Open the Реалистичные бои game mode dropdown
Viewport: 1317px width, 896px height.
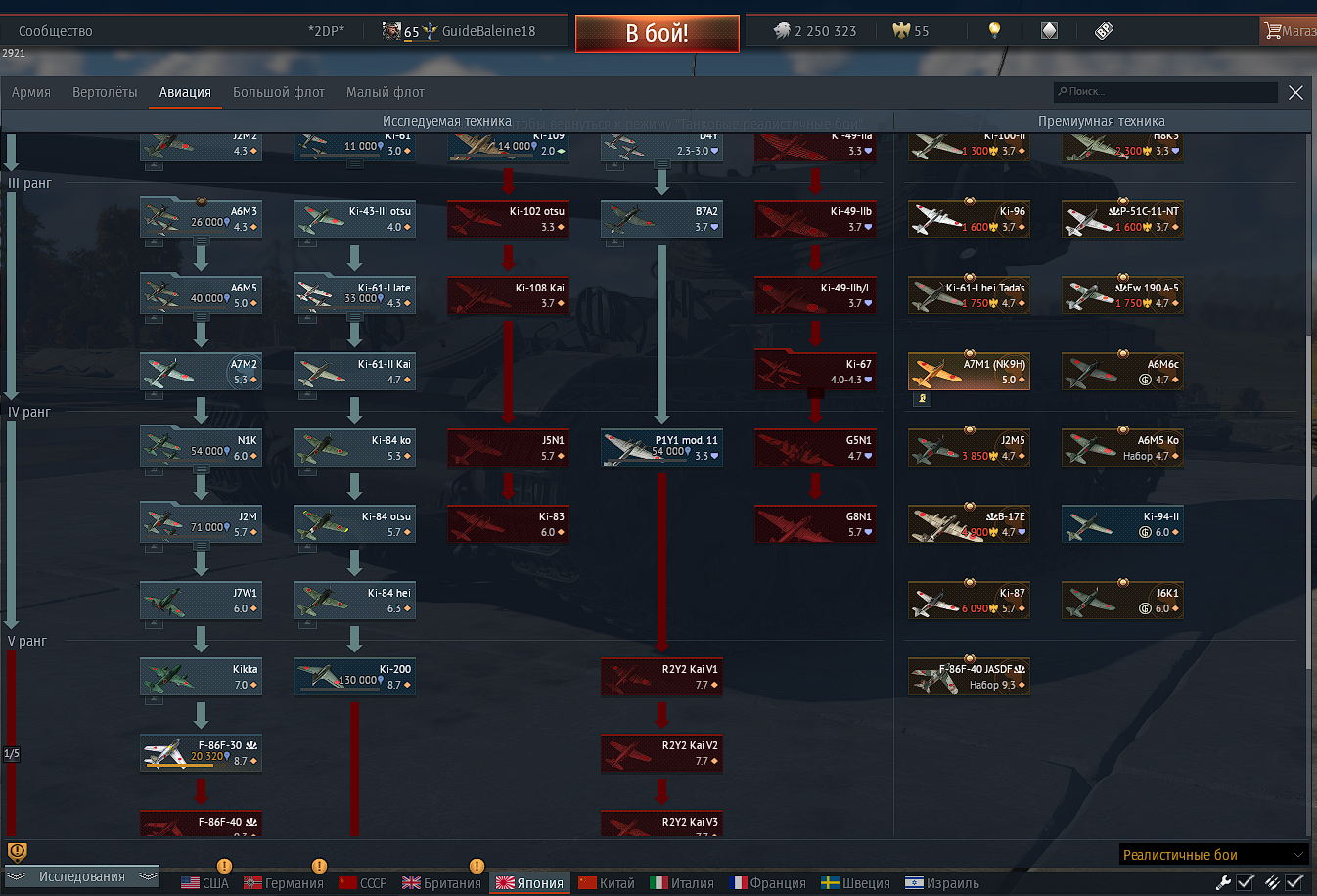(1213, 854)
